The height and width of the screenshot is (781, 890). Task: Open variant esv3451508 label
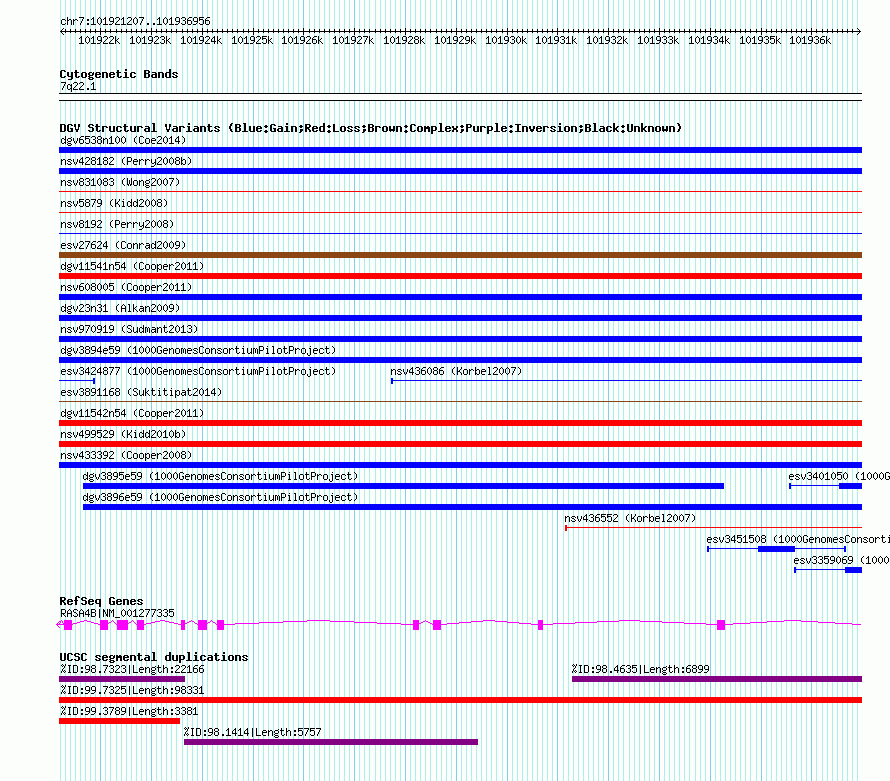pos(798,539)
